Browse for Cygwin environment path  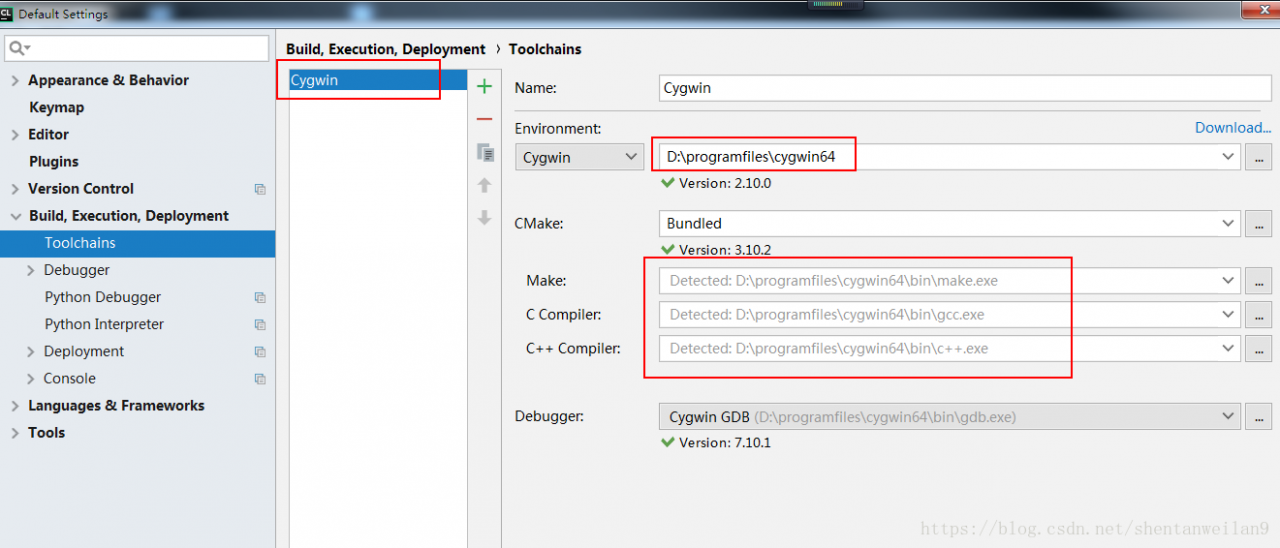pos(1259,157)
